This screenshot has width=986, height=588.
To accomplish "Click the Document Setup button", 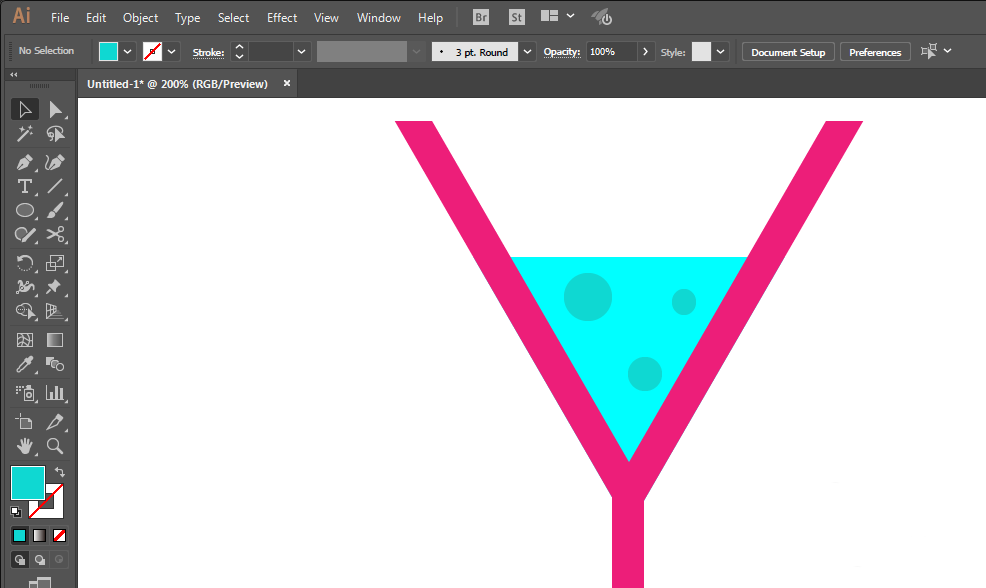I will pos(788,52).
